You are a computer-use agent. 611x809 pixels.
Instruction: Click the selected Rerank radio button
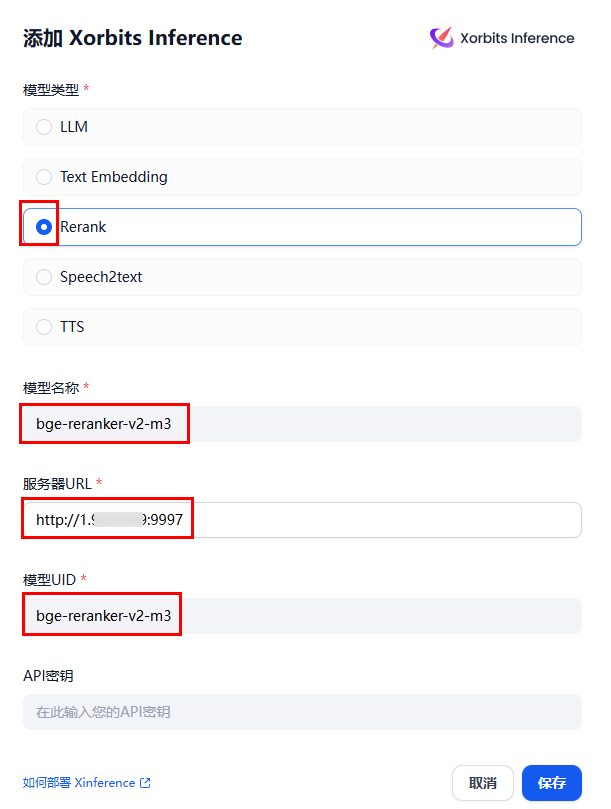(x=44, y=227)
